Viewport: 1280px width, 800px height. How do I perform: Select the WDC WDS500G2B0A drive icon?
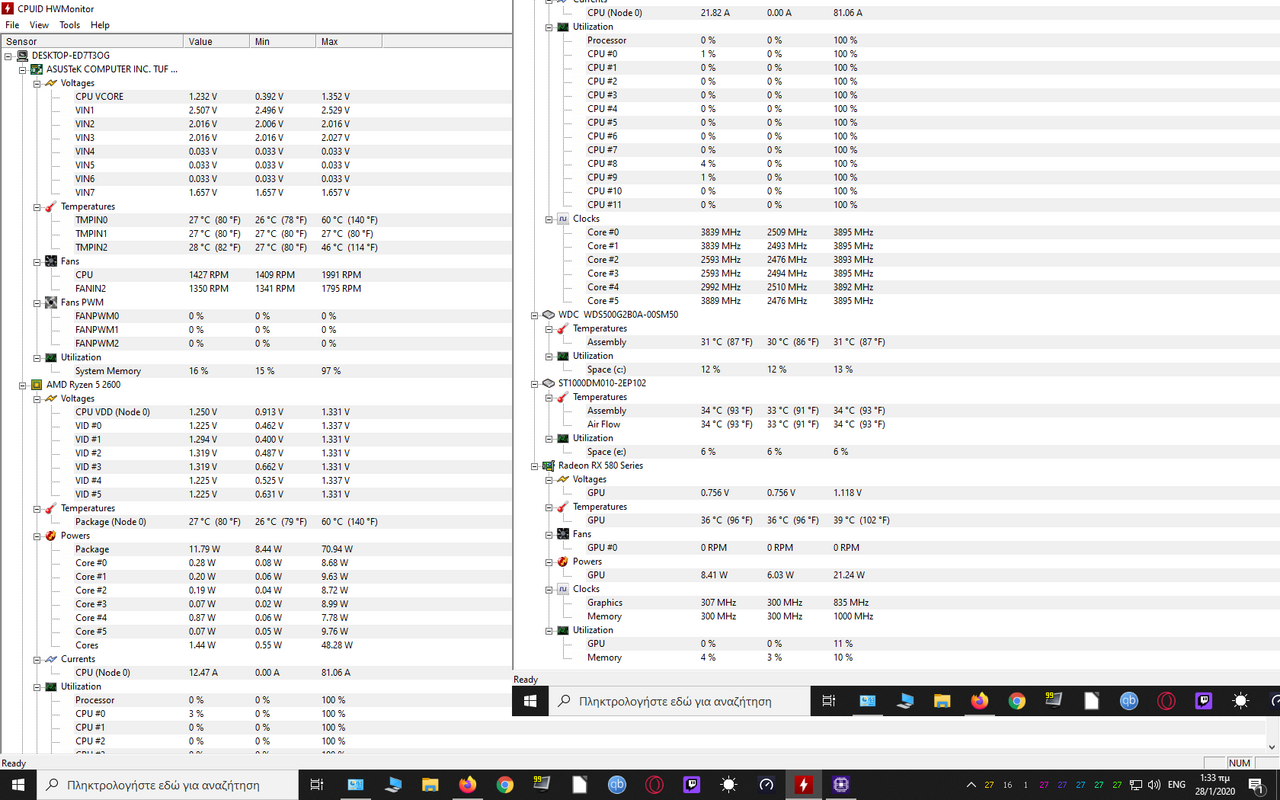548,315
